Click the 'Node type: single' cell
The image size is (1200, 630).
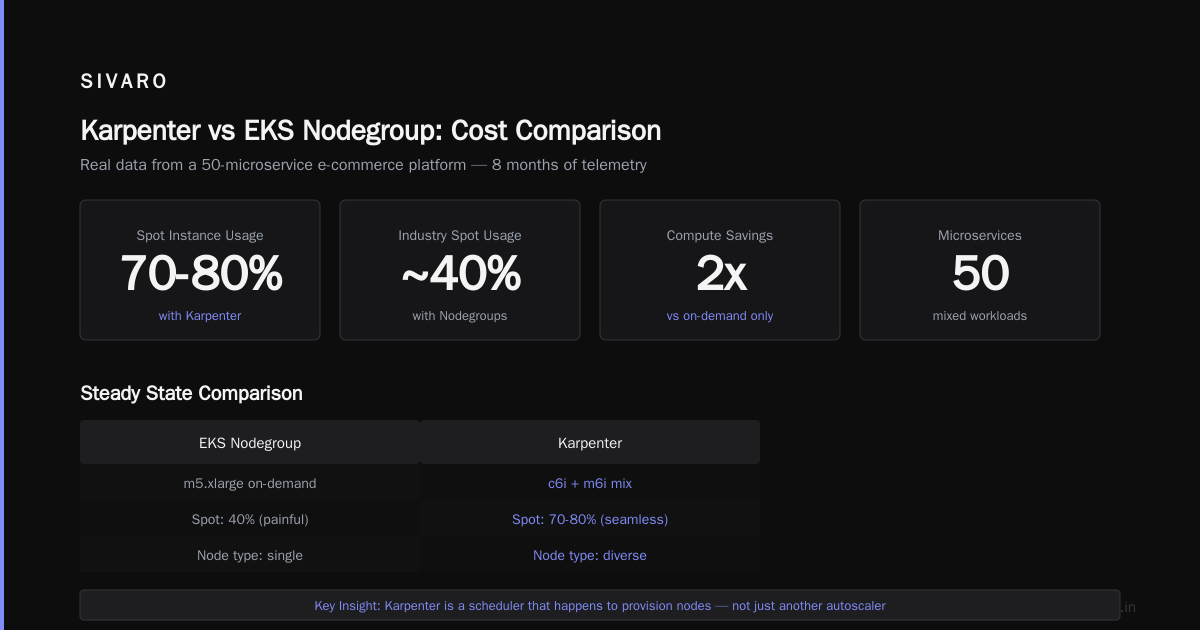click(x=250, y=555)
